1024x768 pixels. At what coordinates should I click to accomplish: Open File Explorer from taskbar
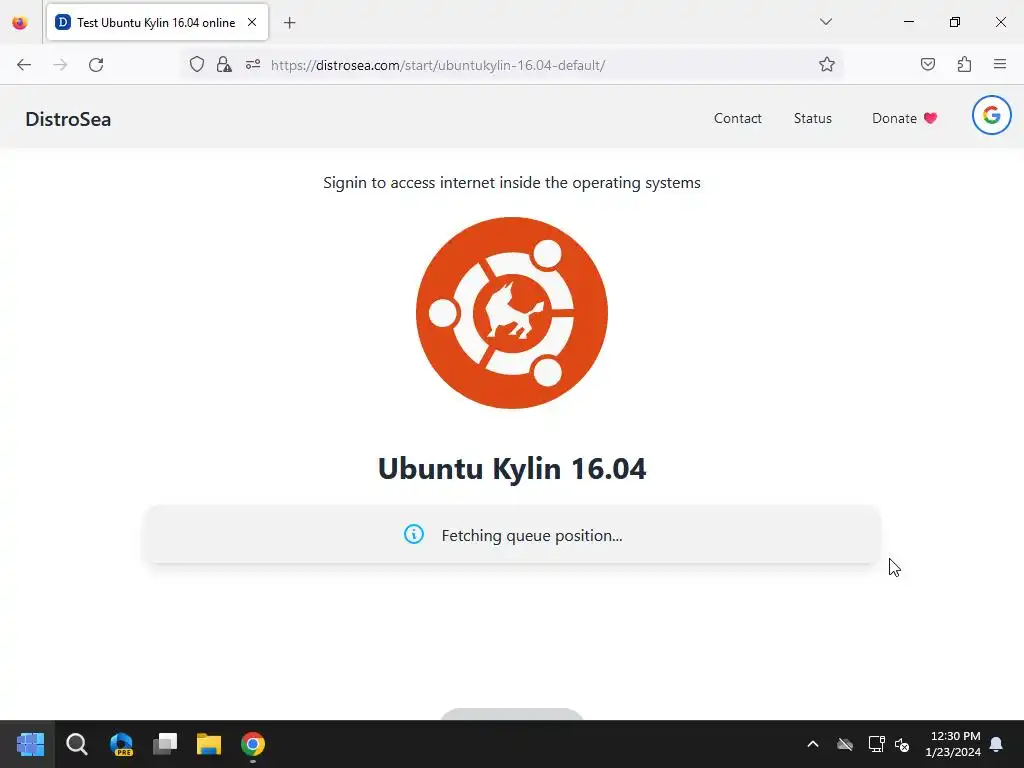209,744
